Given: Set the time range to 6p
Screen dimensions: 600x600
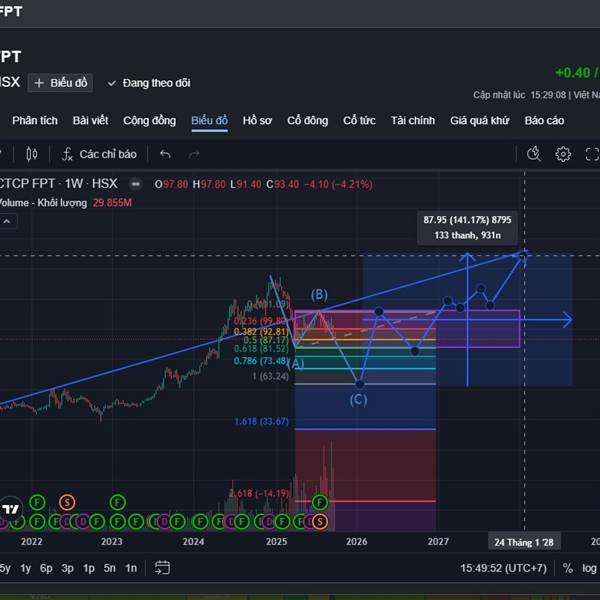Looking at the screenshot, I should (46, 568).
